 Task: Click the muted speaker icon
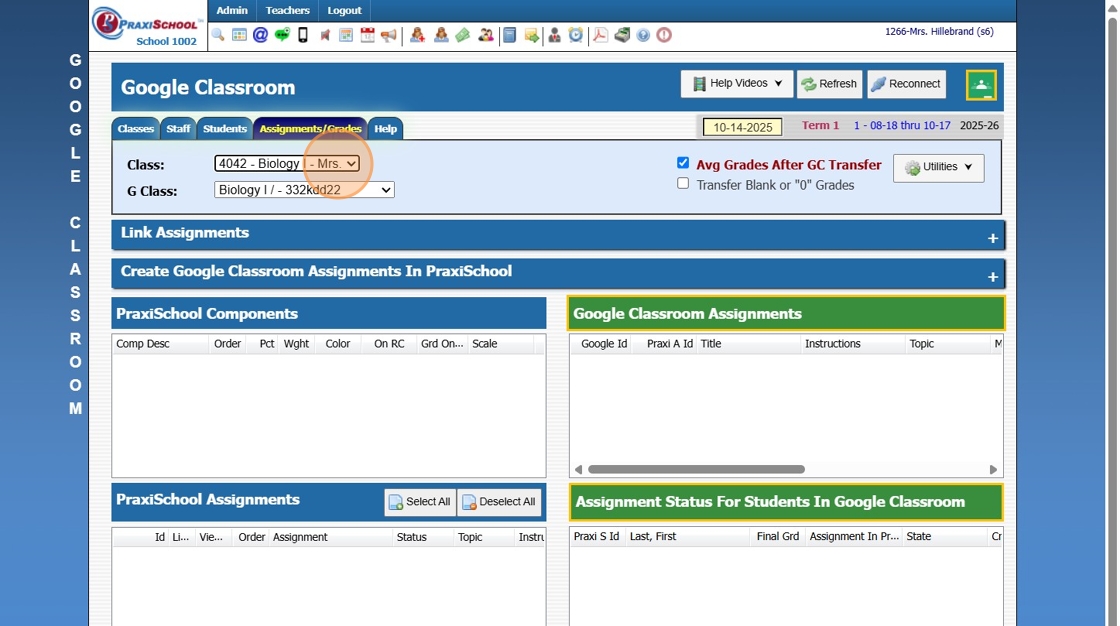[325, 35]
